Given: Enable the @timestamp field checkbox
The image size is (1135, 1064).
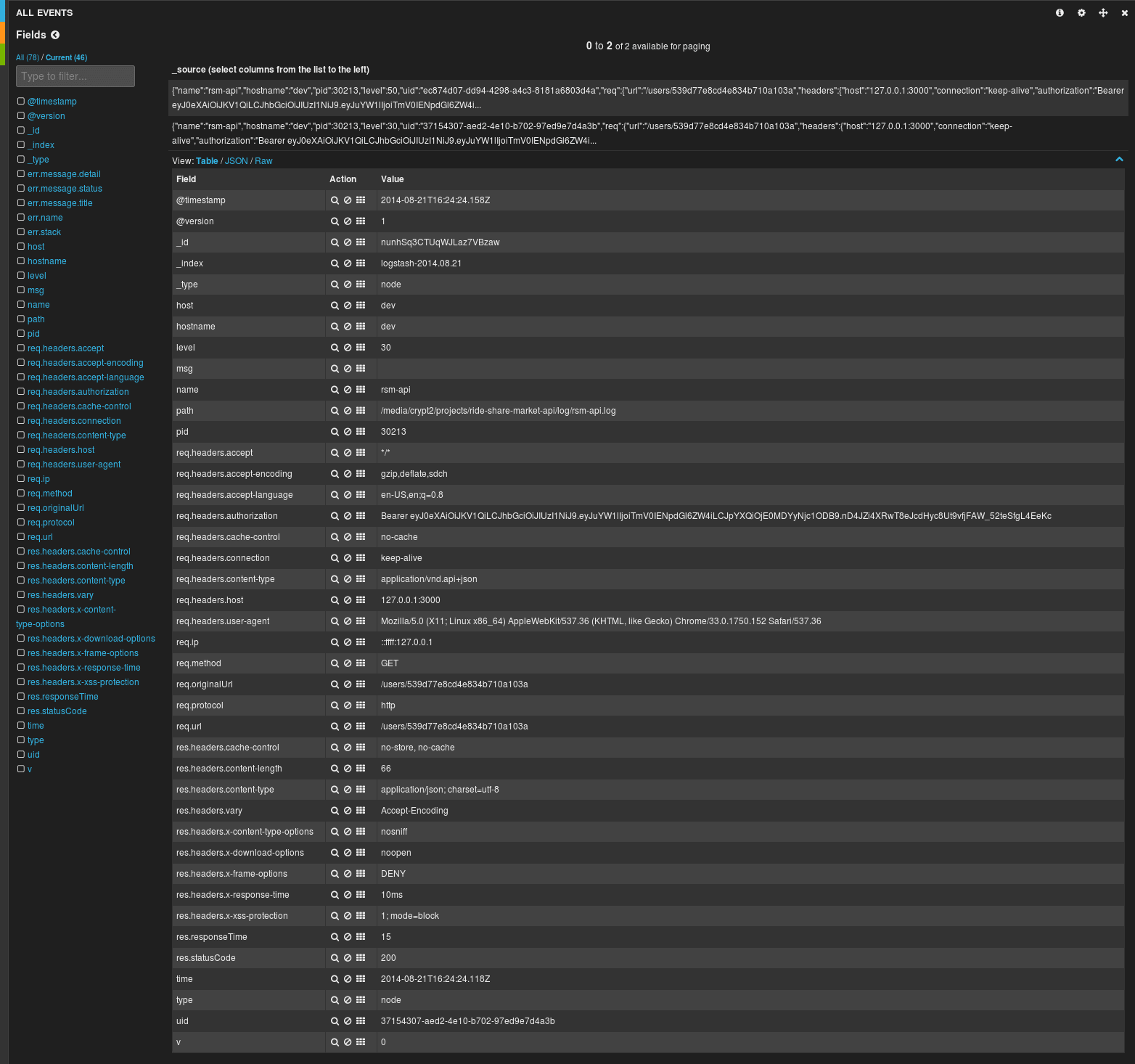Looking at the screenshot, I should coord(20,101).
